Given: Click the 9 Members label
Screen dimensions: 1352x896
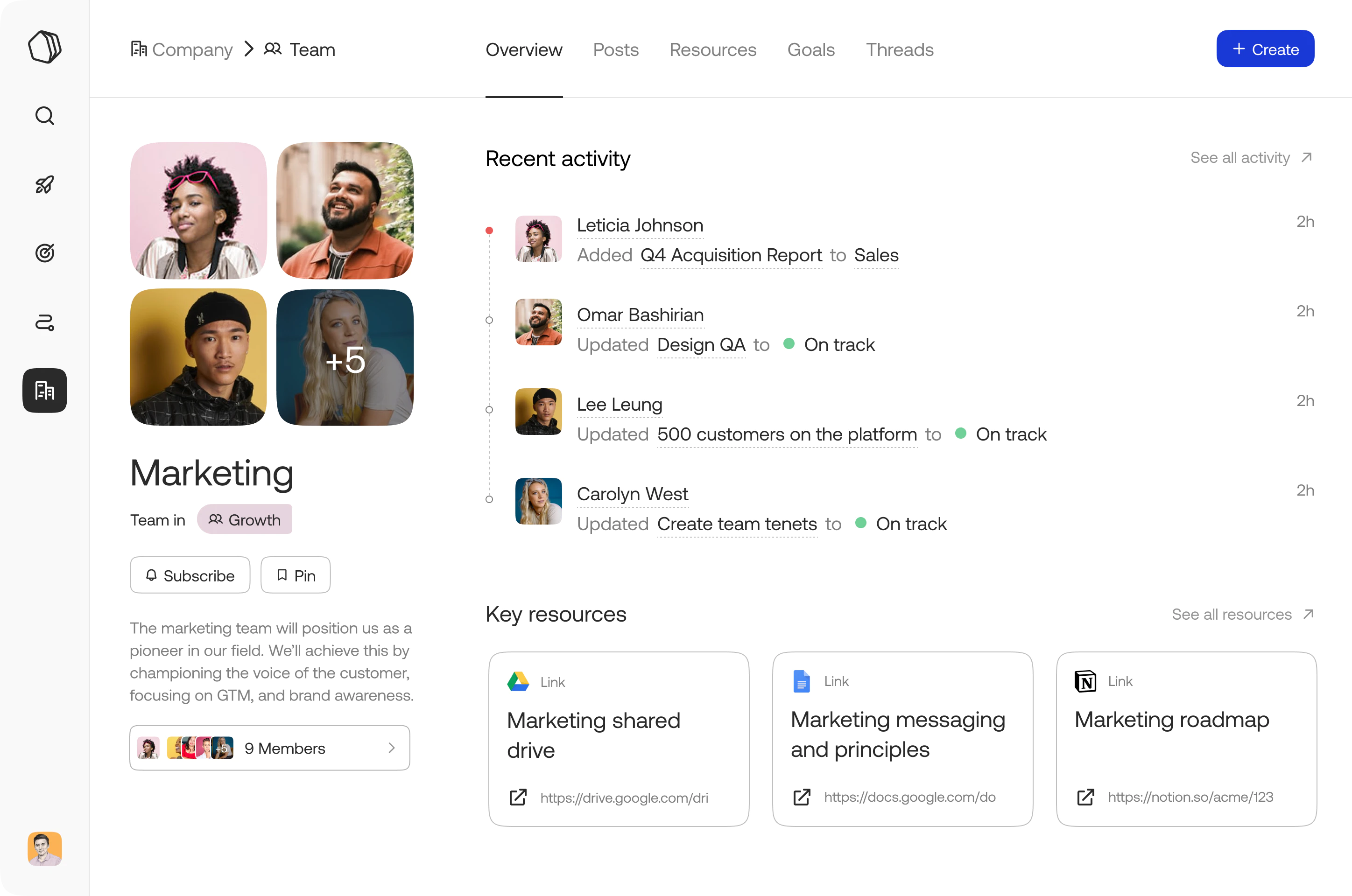Looking at the screenshot, I should pos(285,748).
